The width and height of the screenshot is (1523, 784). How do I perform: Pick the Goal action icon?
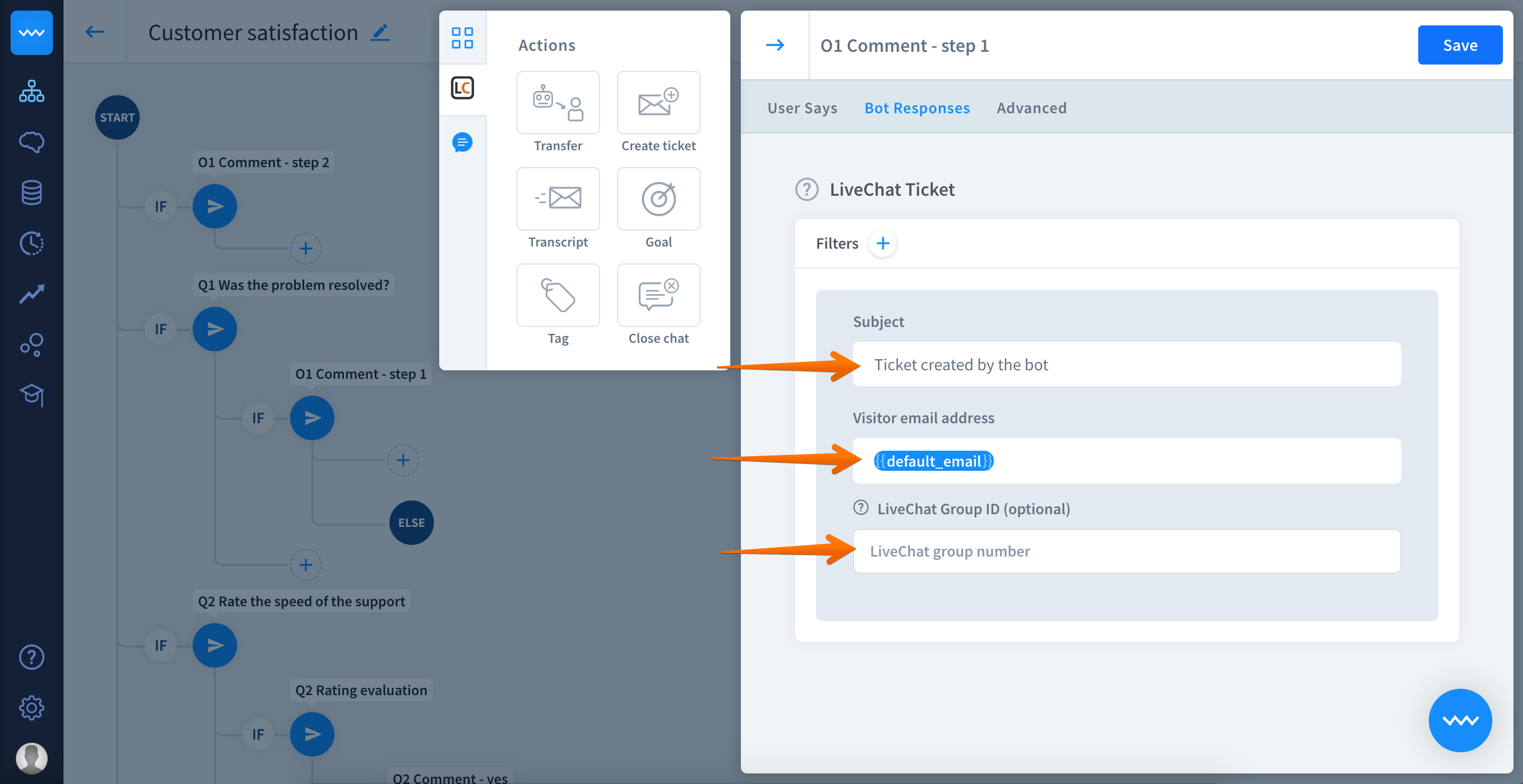(x=658, y=199)
